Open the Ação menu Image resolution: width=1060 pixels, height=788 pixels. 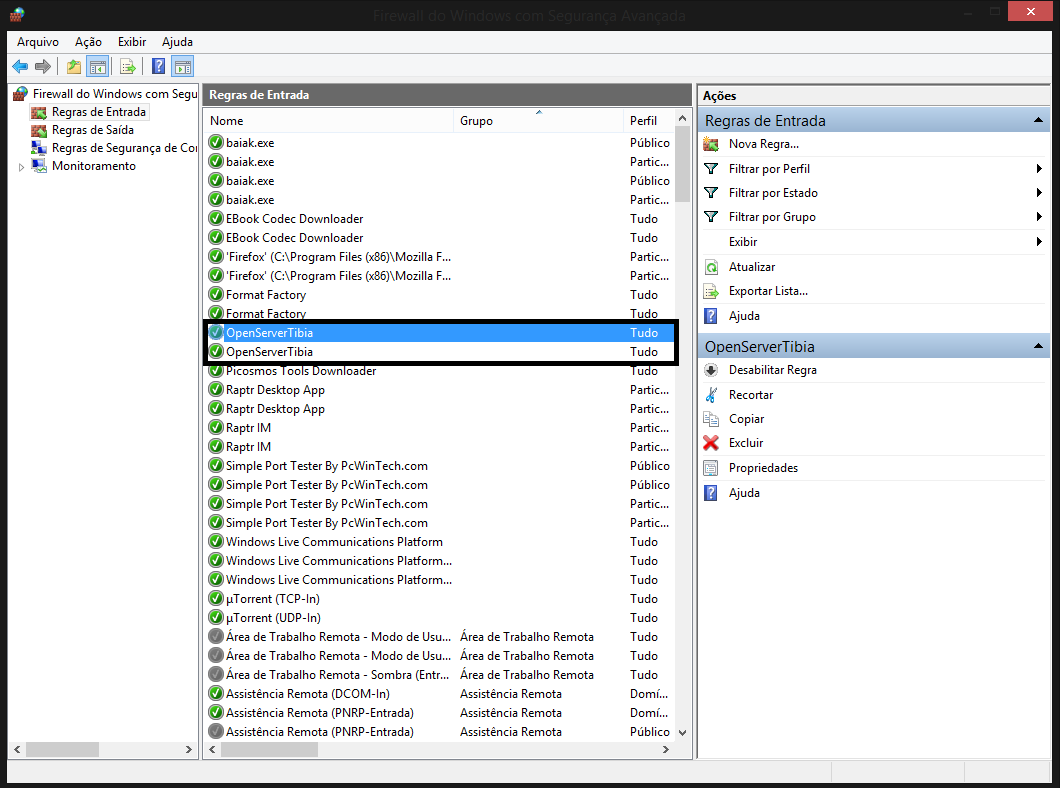[89, 42]
